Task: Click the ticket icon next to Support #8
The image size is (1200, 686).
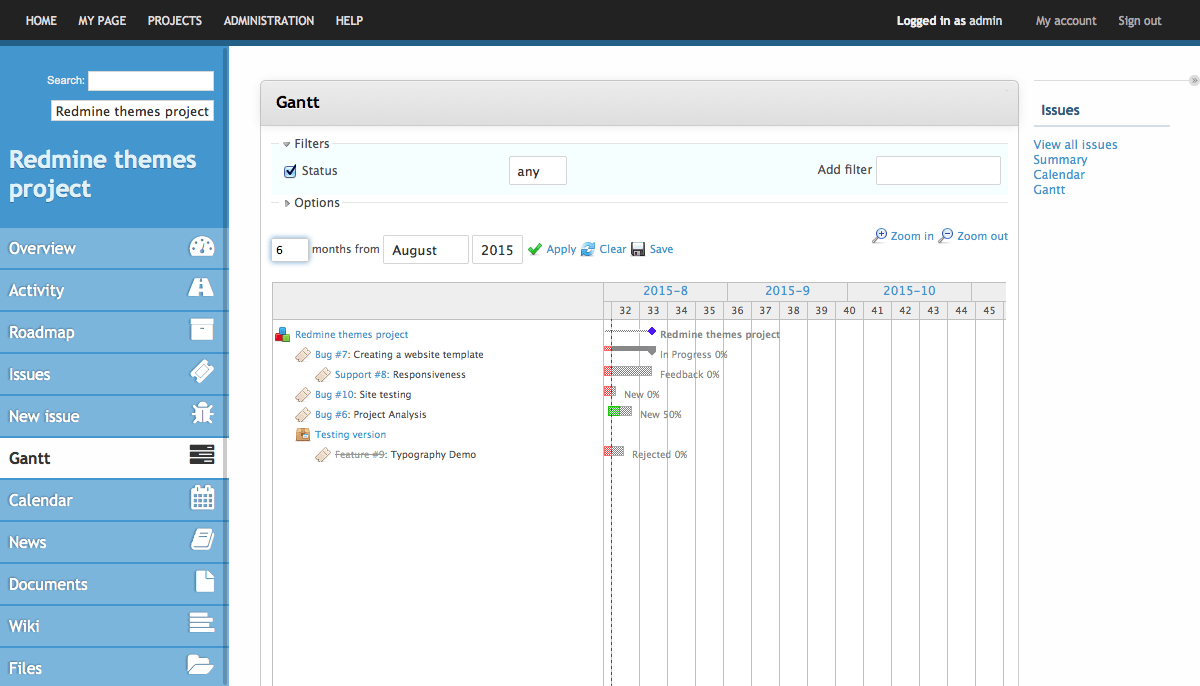Action: (323, 374)
